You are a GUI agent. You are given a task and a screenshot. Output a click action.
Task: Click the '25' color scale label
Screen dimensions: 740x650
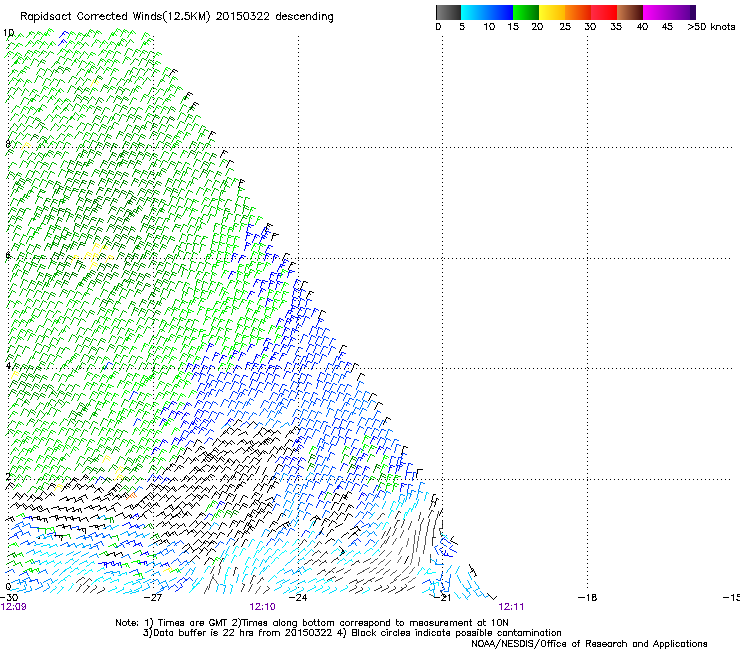point(565,27)
